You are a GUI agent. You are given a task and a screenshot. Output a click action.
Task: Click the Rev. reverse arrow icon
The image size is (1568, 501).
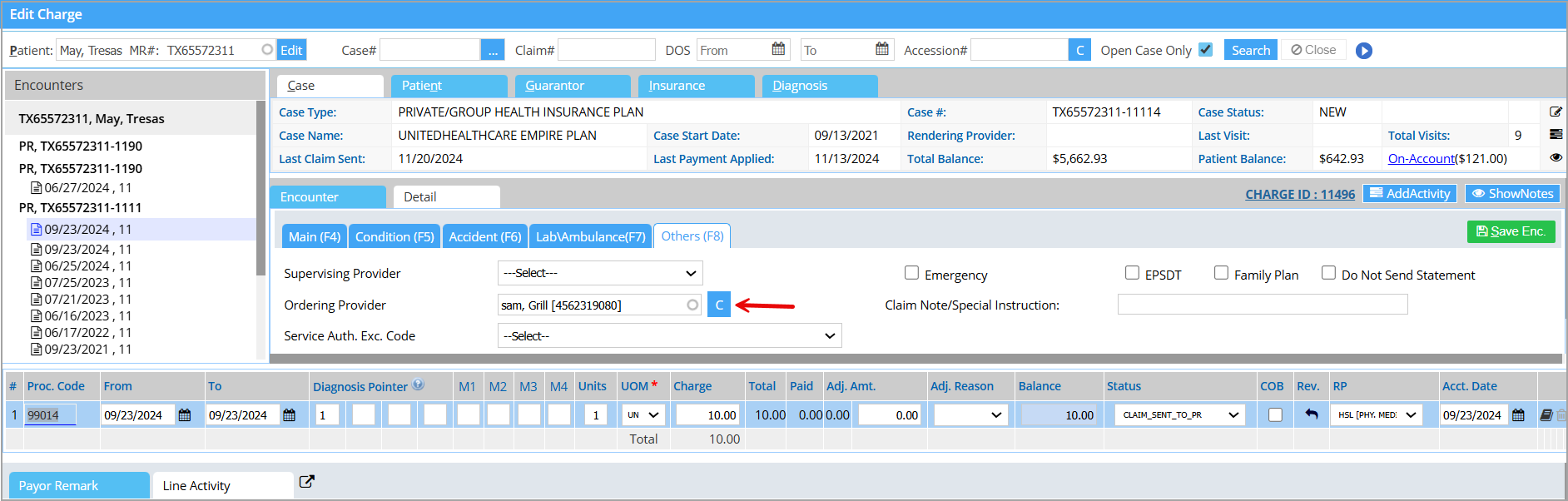pyautogui.click(x=1311, y=414)
